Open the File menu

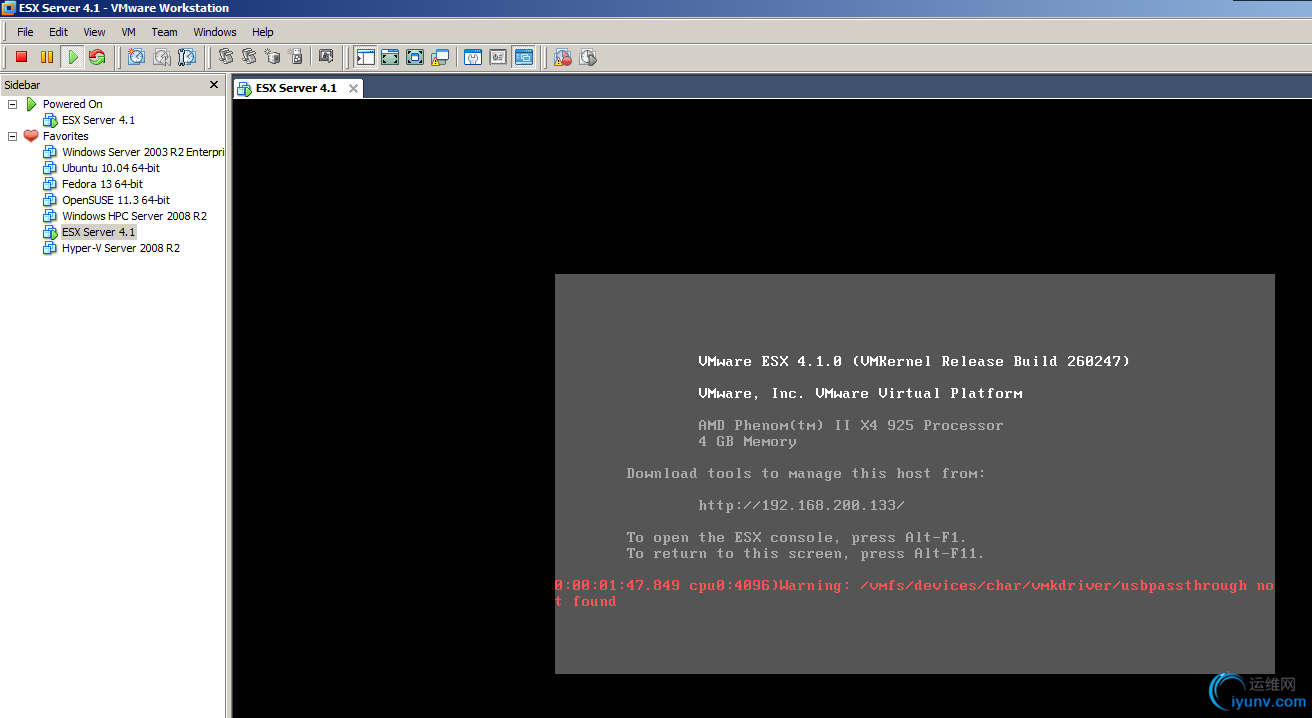pos(25,32)
